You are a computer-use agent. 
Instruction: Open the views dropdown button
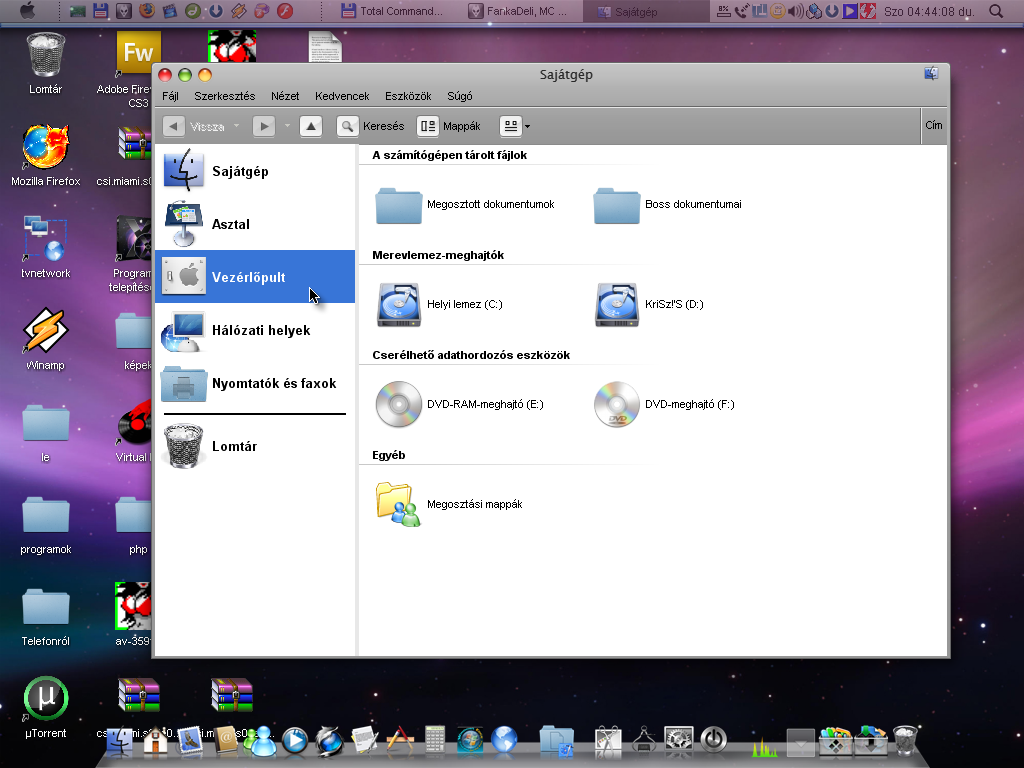(x=515, y=126)
